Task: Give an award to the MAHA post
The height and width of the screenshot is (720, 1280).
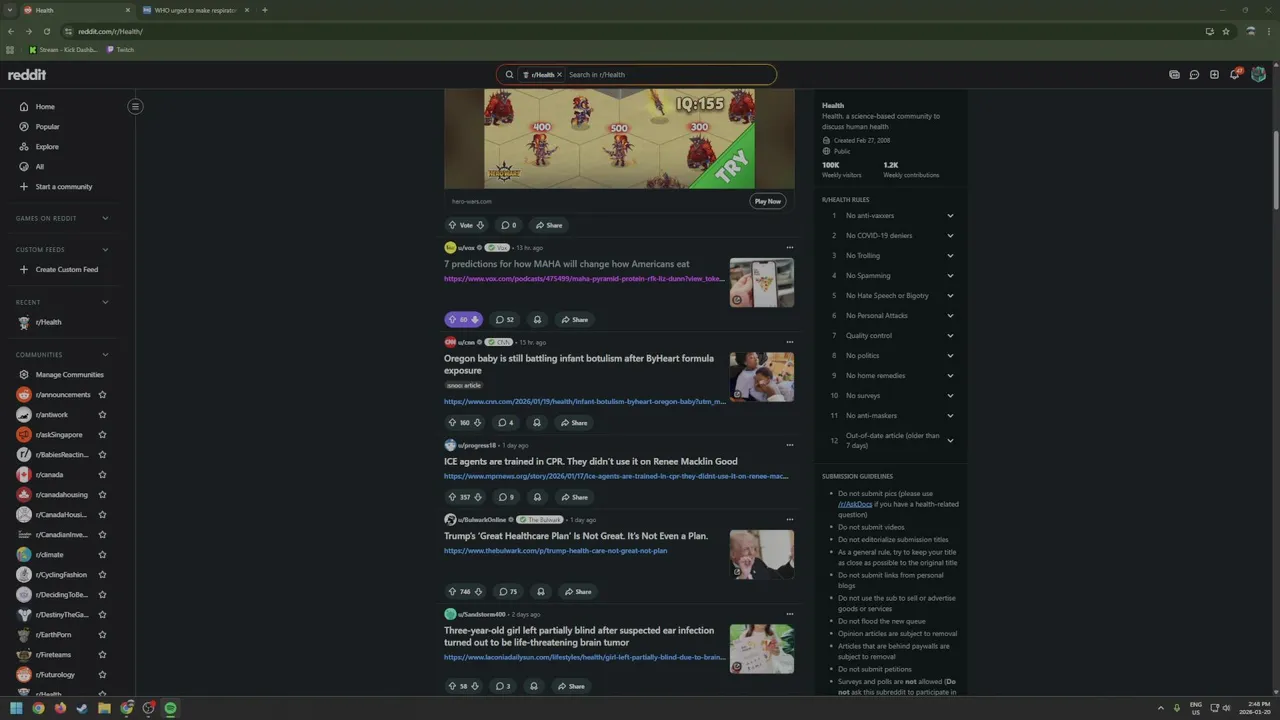Action: pyautogui.click(x=537, y=320)
